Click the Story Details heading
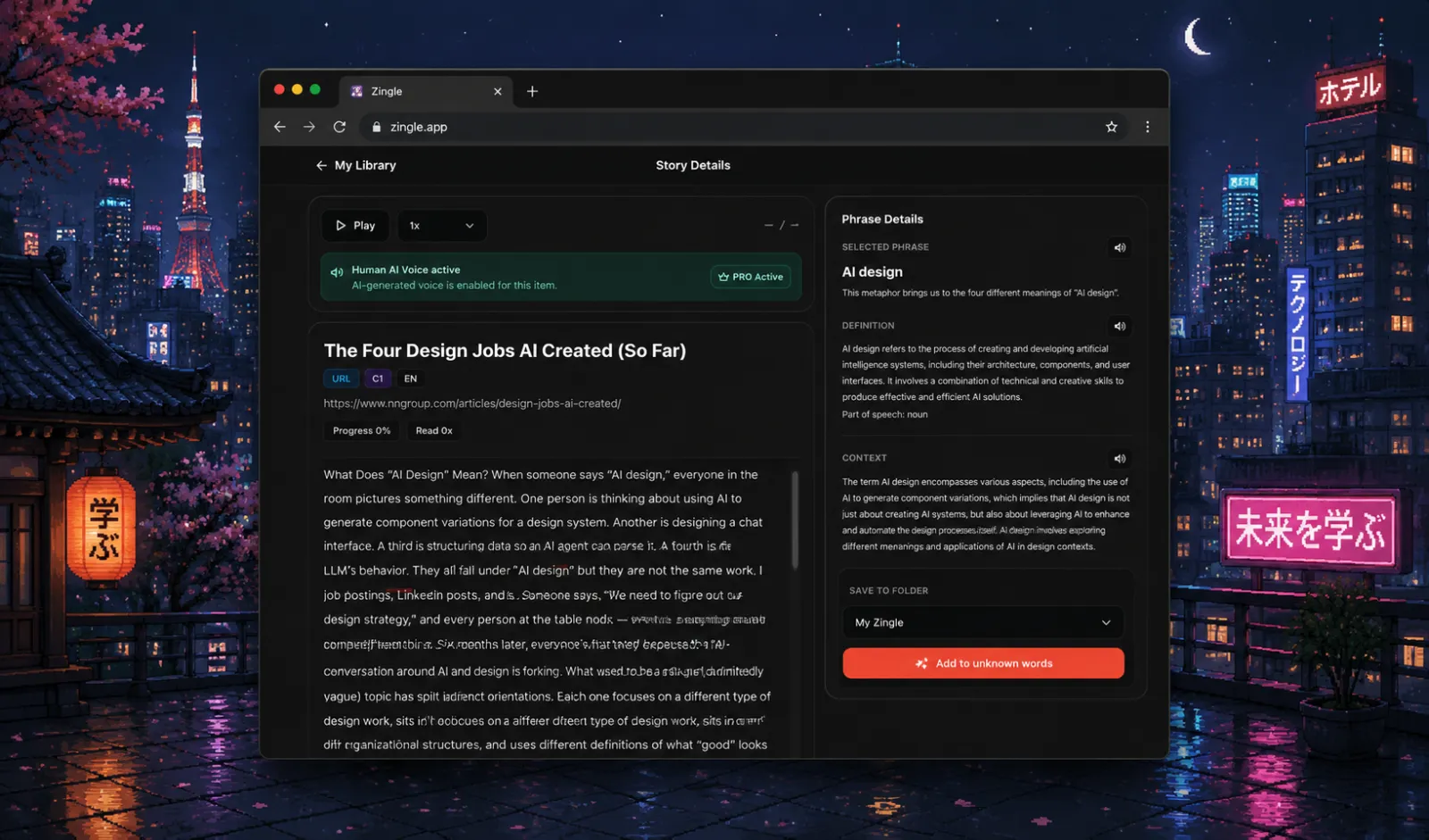Image resolution: width=1429 pixels, height=840 pixels. click(x=693, y=165)
